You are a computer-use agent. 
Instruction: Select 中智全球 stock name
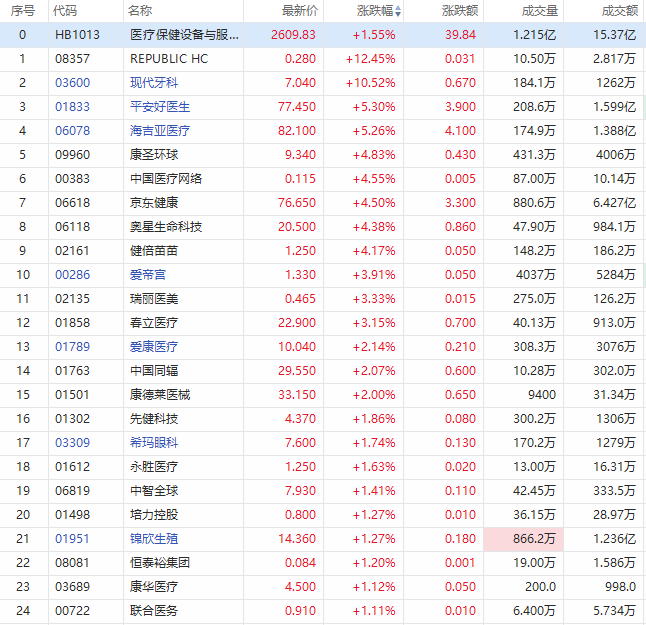pyautogui.click(x=154, y=491)
